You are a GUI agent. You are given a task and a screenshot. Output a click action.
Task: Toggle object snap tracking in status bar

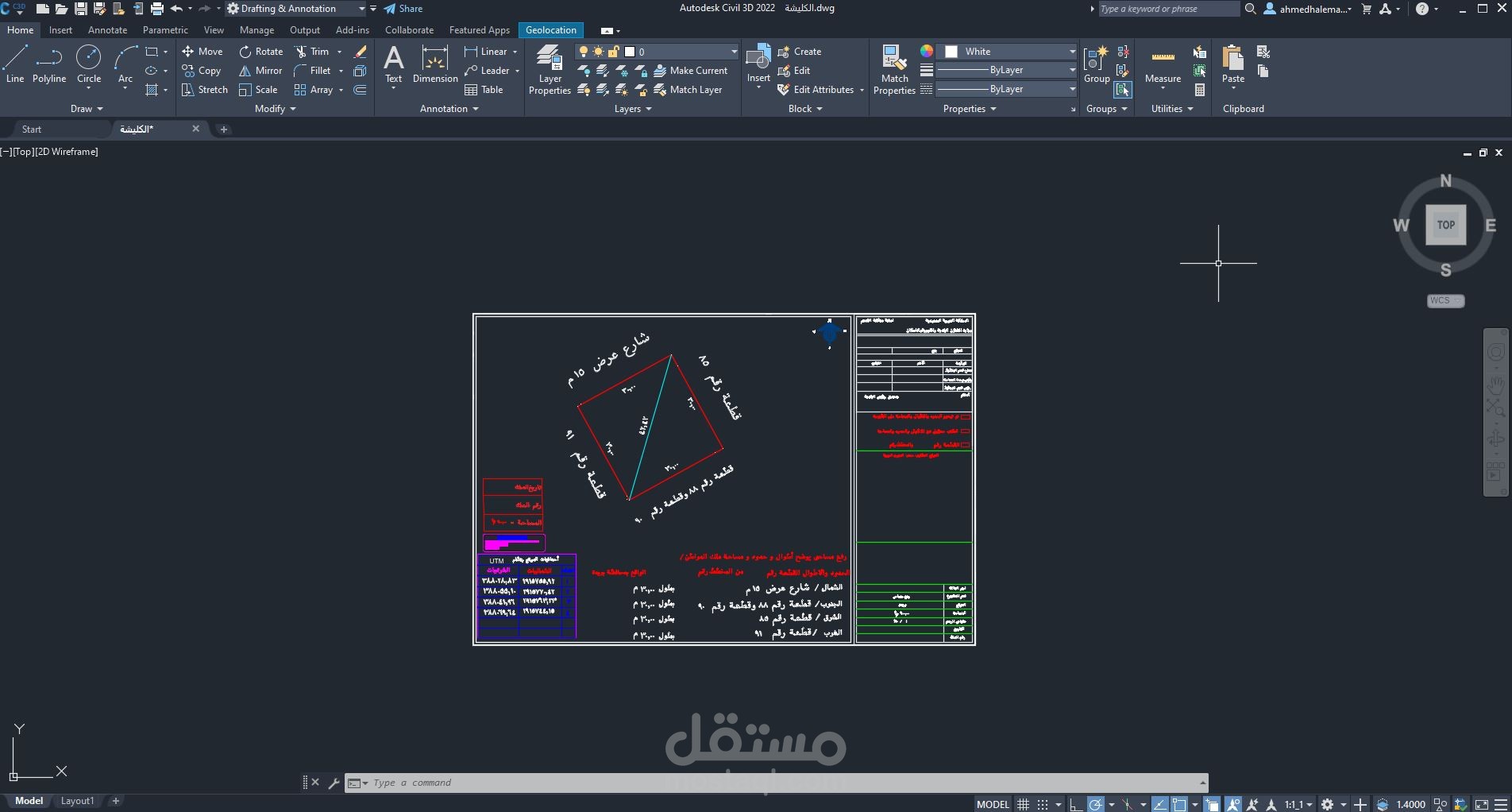(1160, 804)
